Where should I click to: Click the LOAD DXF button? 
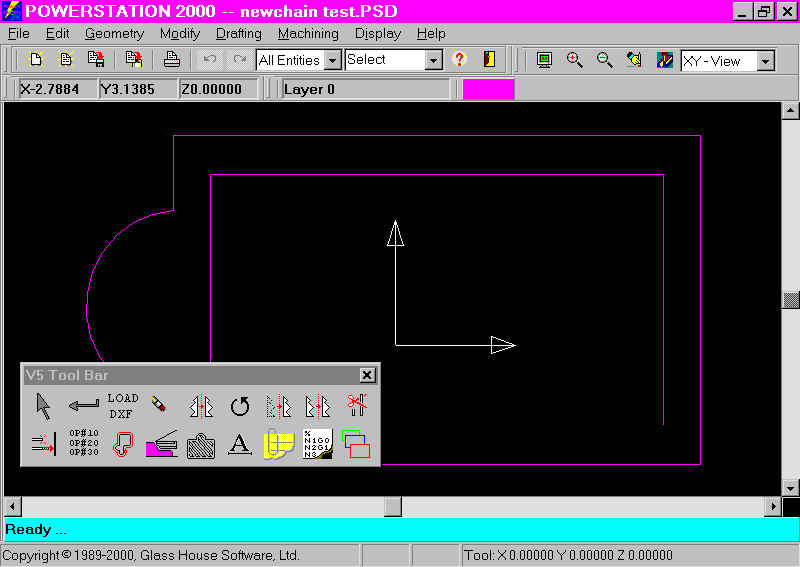point(122,406)
